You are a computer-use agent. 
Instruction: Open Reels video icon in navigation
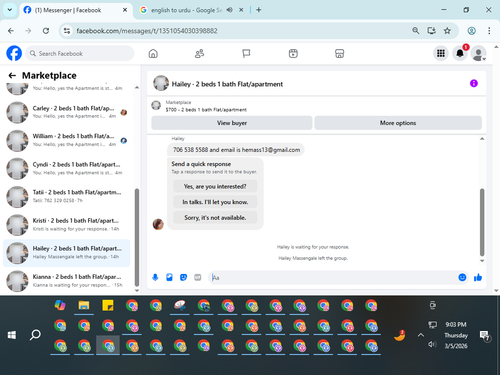pyautogui.click(x=293, y=53)
